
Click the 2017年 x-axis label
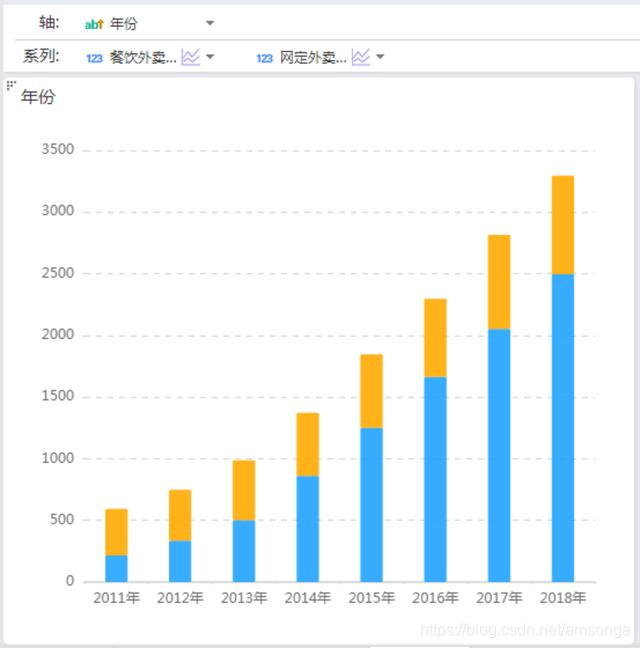499,598
